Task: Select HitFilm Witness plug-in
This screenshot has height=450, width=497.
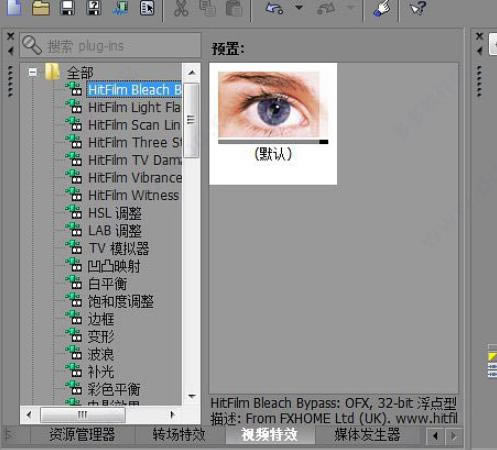Action: point(133,195)
